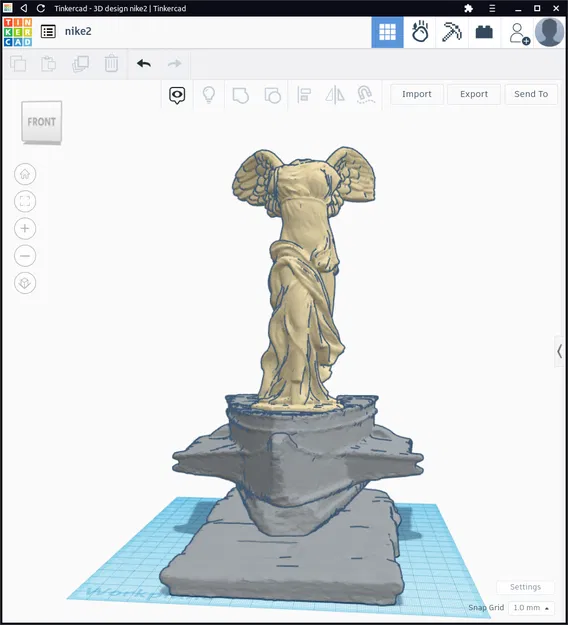This screenshot has height=625, width=568.
Task: Go back with the browser back arrow
Action: click(24, 8)
